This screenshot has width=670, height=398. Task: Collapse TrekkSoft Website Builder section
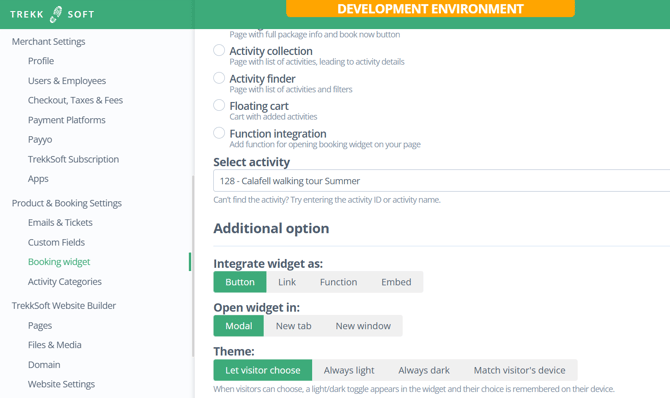coord(64,306)
